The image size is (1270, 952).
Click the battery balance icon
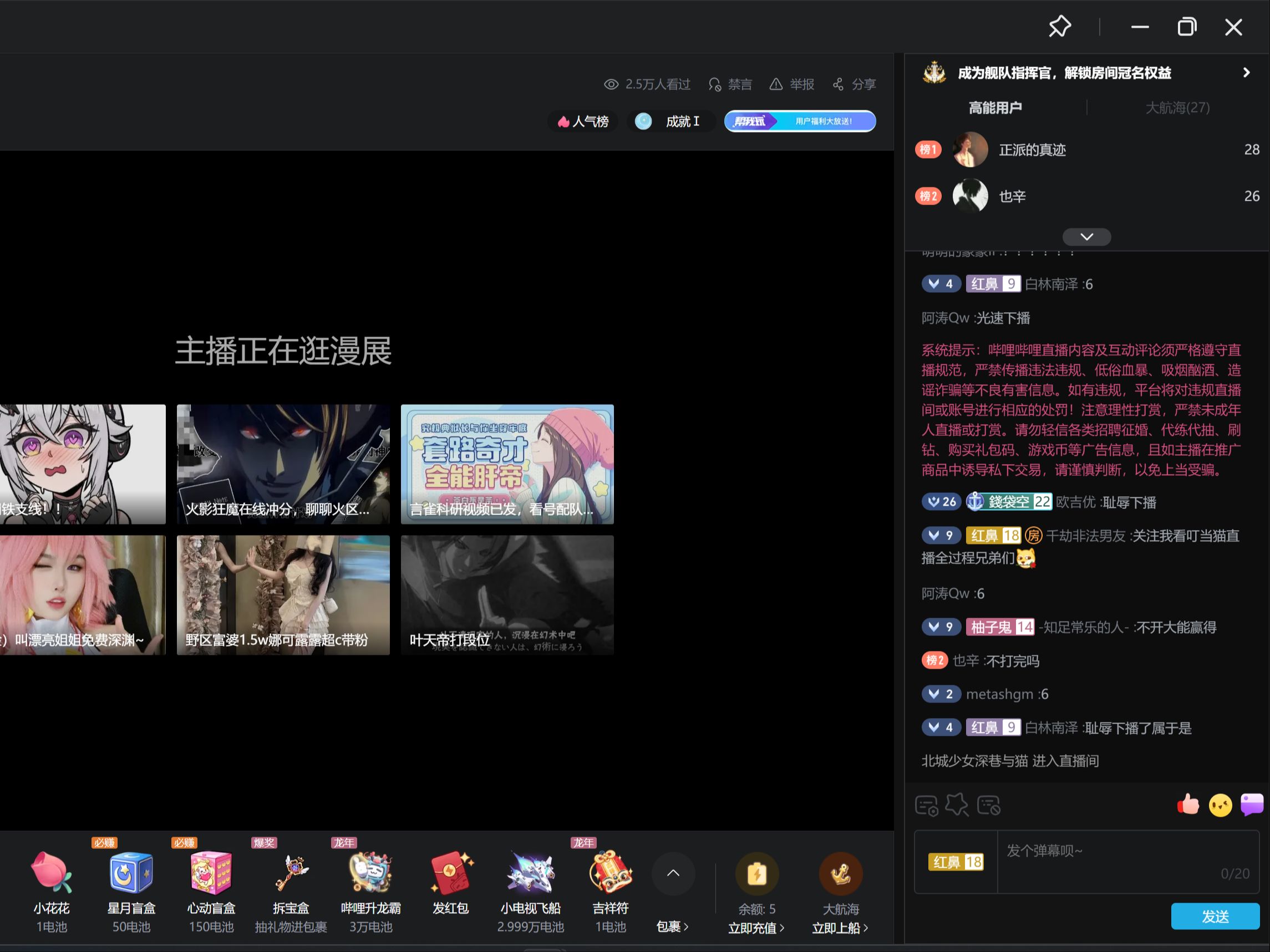click(x=756, y=874)
